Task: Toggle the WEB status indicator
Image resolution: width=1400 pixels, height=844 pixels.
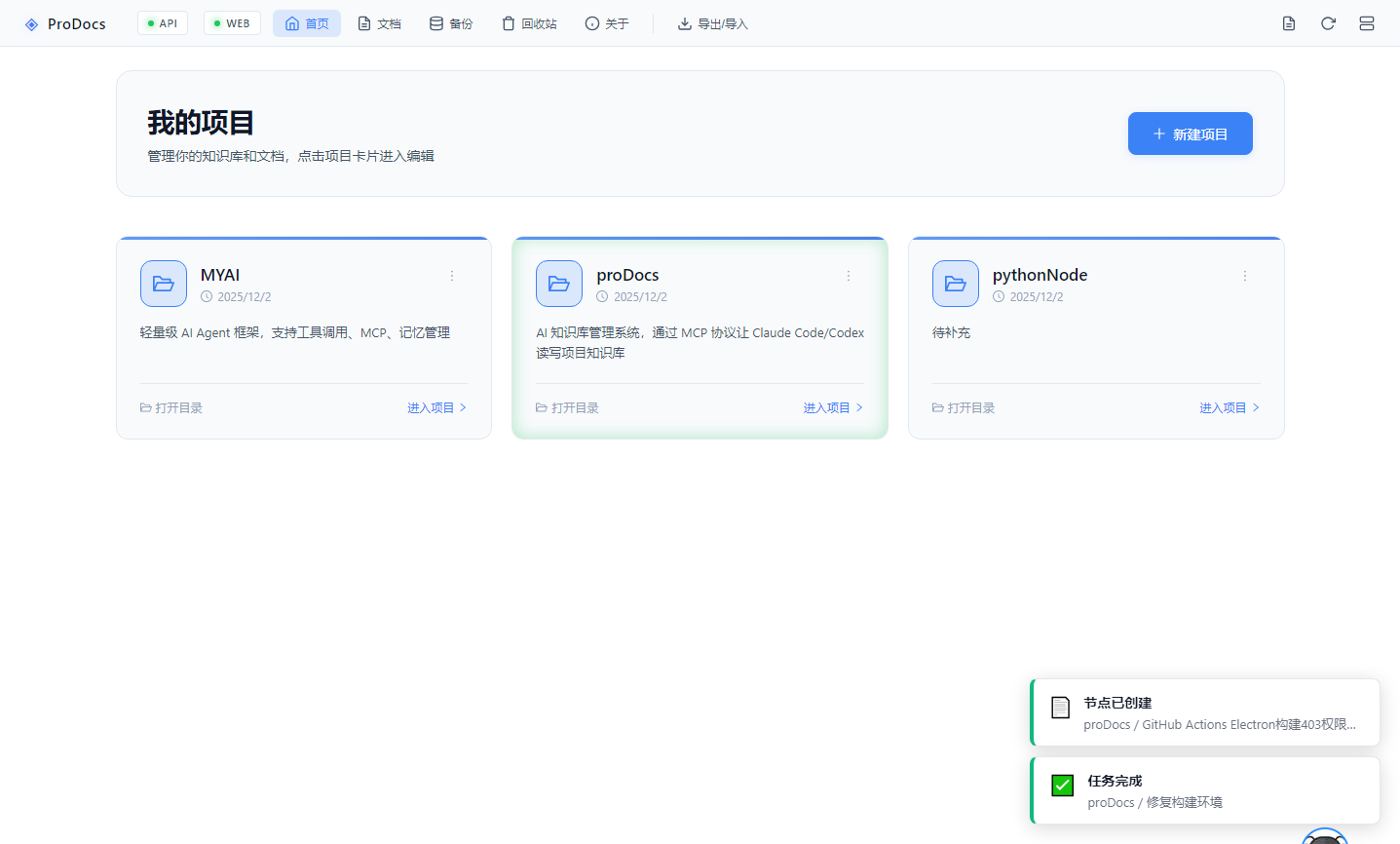Action: (232, 23)
